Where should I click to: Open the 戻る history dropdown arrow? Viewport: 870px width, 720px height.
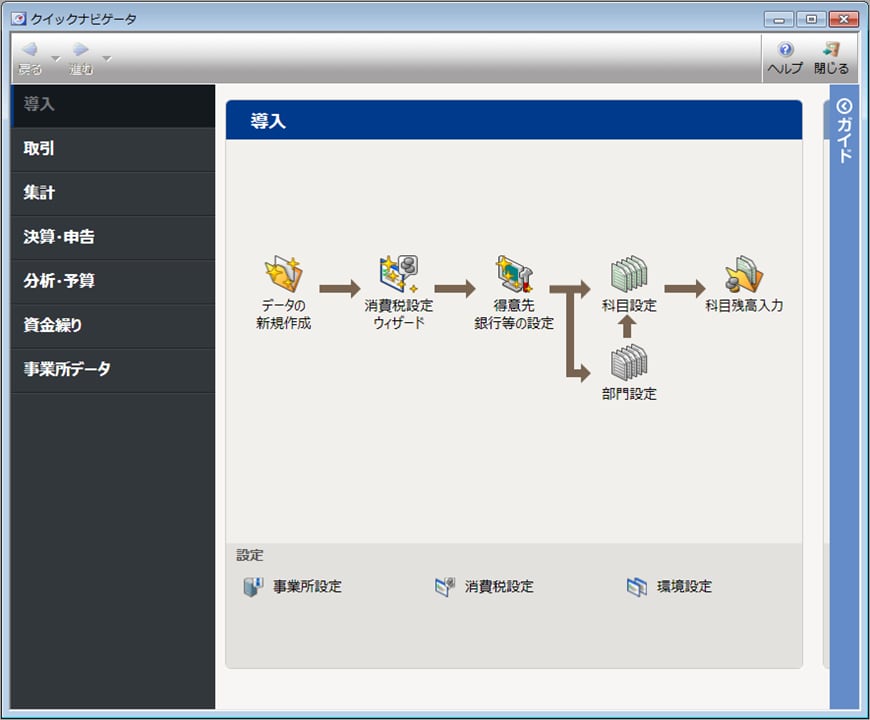click(x=56, y=58)
